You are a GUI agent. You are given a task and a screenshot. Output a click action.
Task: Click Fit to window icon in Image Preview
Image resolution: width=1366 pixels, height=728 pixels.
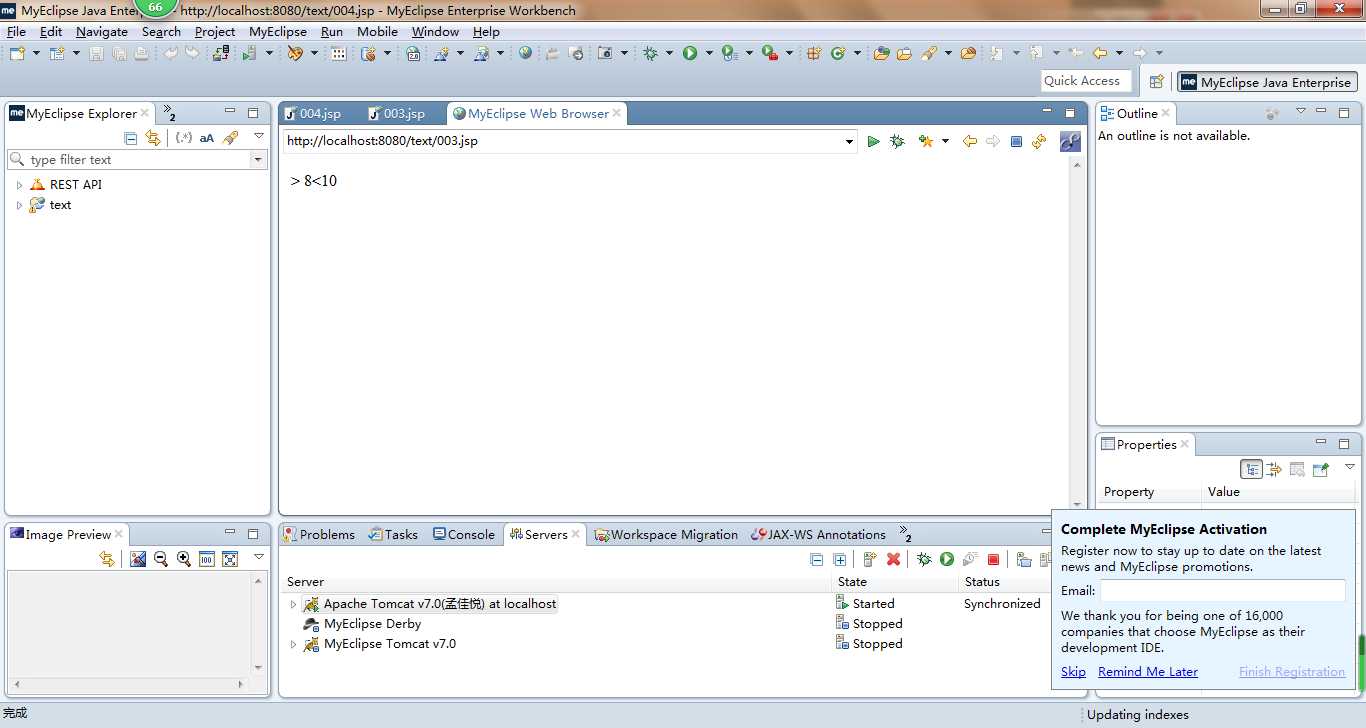230,559
